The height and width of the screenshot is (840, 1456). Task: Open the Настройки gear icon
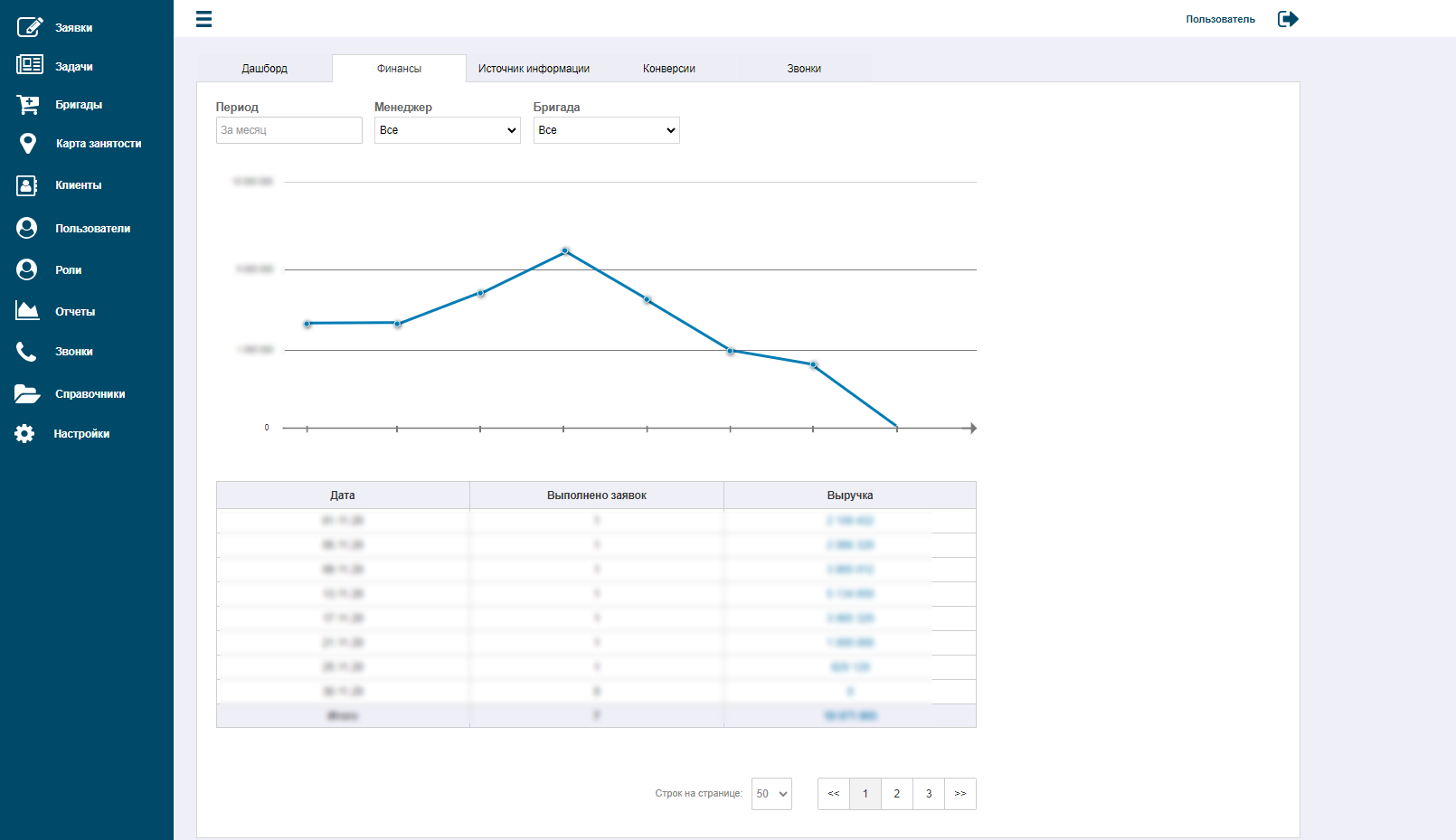point(24,434)
